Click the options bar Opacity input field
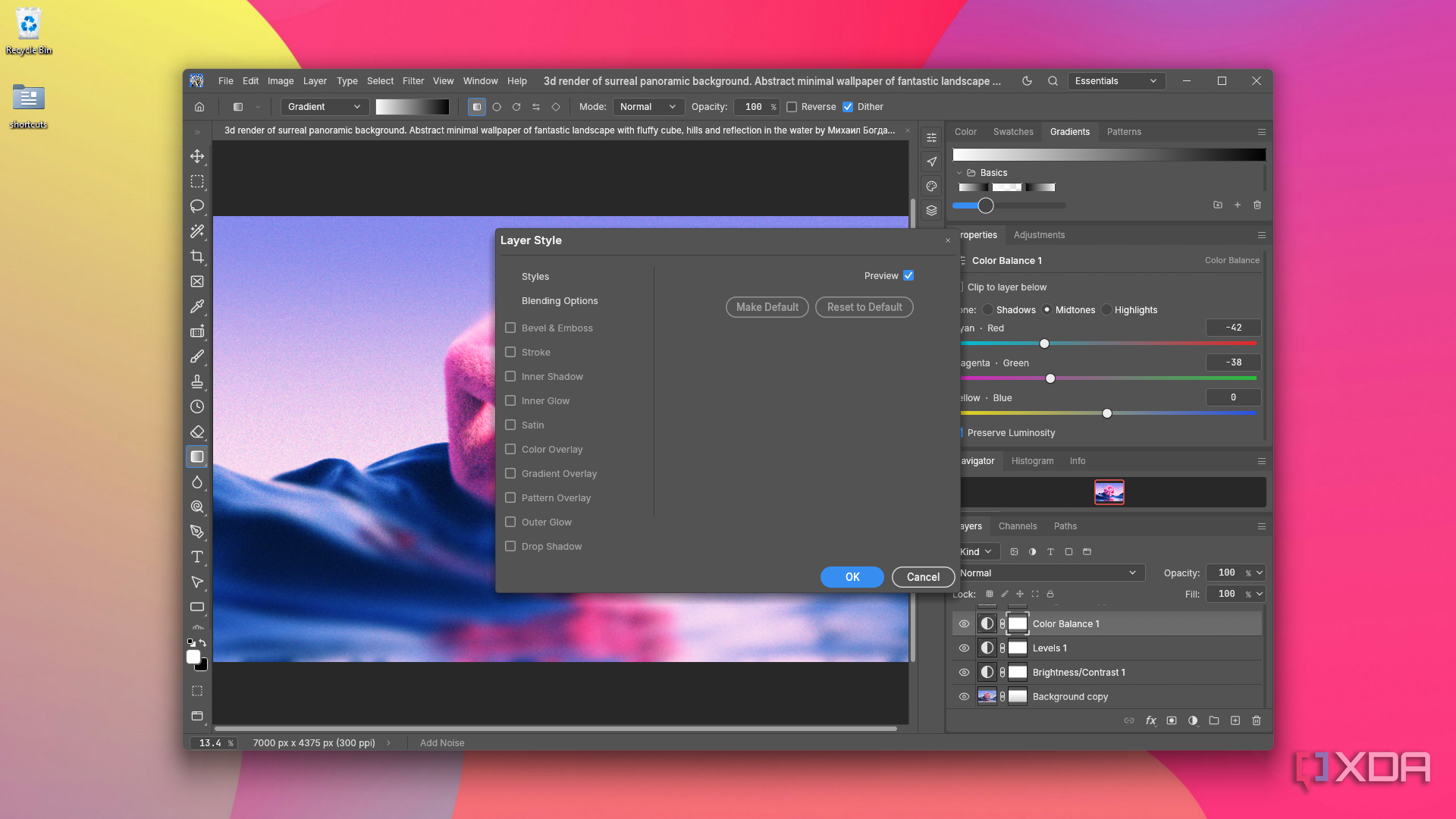1456x819 pixels. pos(756,107)
